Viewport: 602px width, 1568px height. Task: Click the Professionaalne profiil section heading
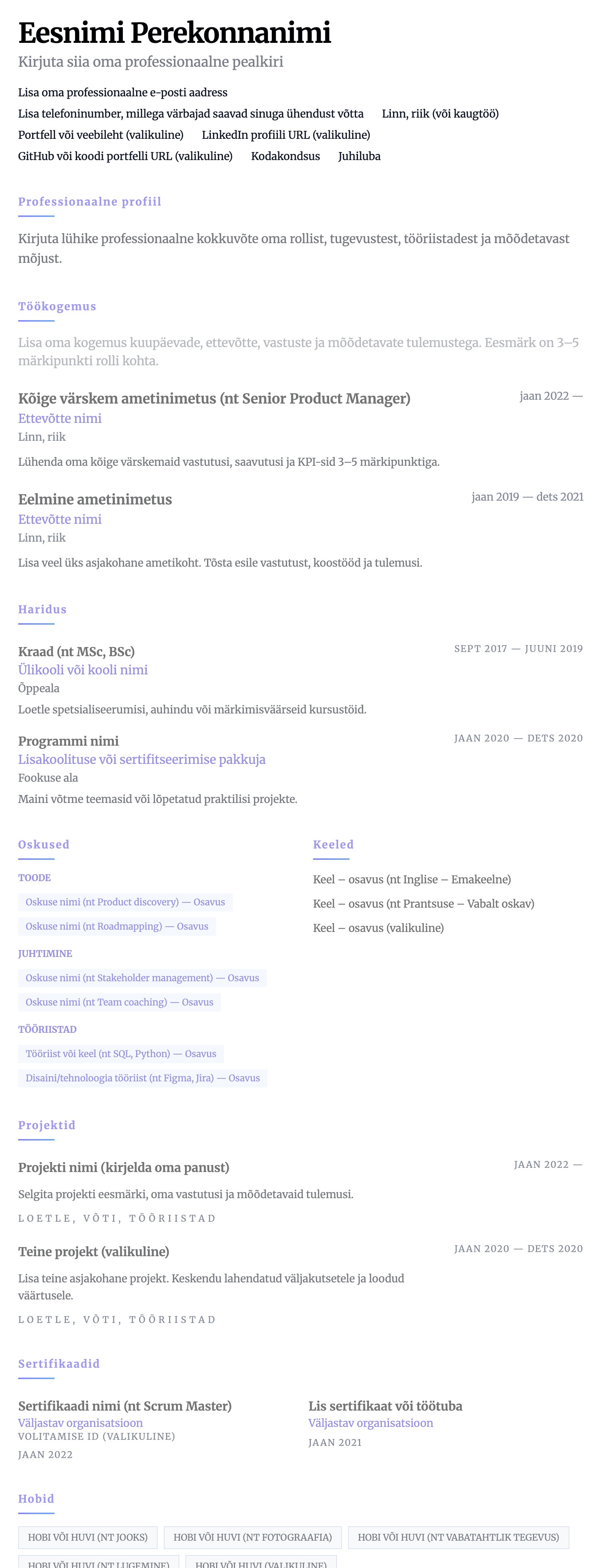[89, 201]
